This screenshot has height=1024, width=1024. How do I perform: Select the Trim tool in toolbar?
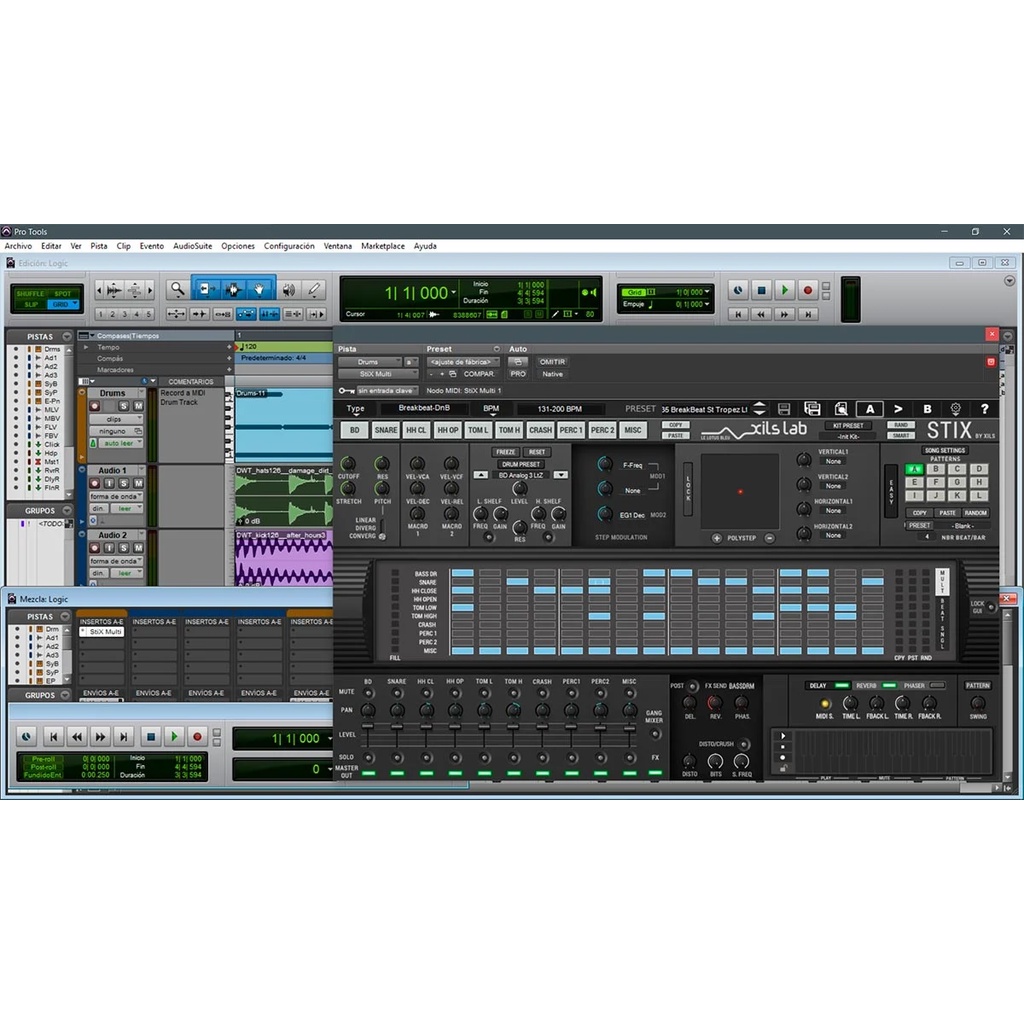(206, 289)
